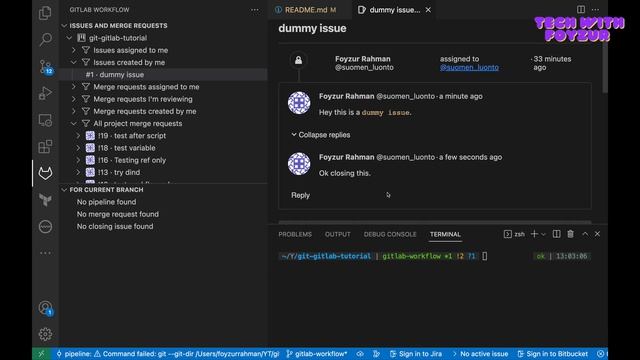Create a new terminal with plus icon
Image resolution: width=640 pixels, height=360 pixels.
tap(534, 234)
